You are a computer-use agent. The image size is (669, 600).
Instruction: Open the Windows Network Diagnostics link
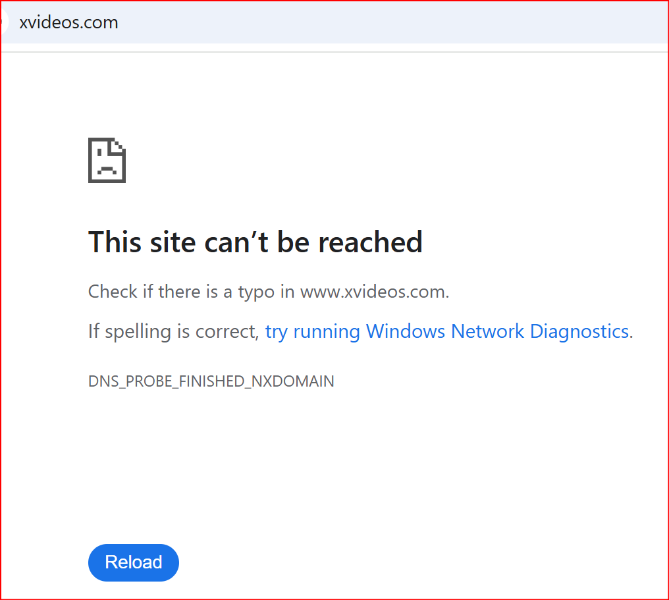coord(447,332)
